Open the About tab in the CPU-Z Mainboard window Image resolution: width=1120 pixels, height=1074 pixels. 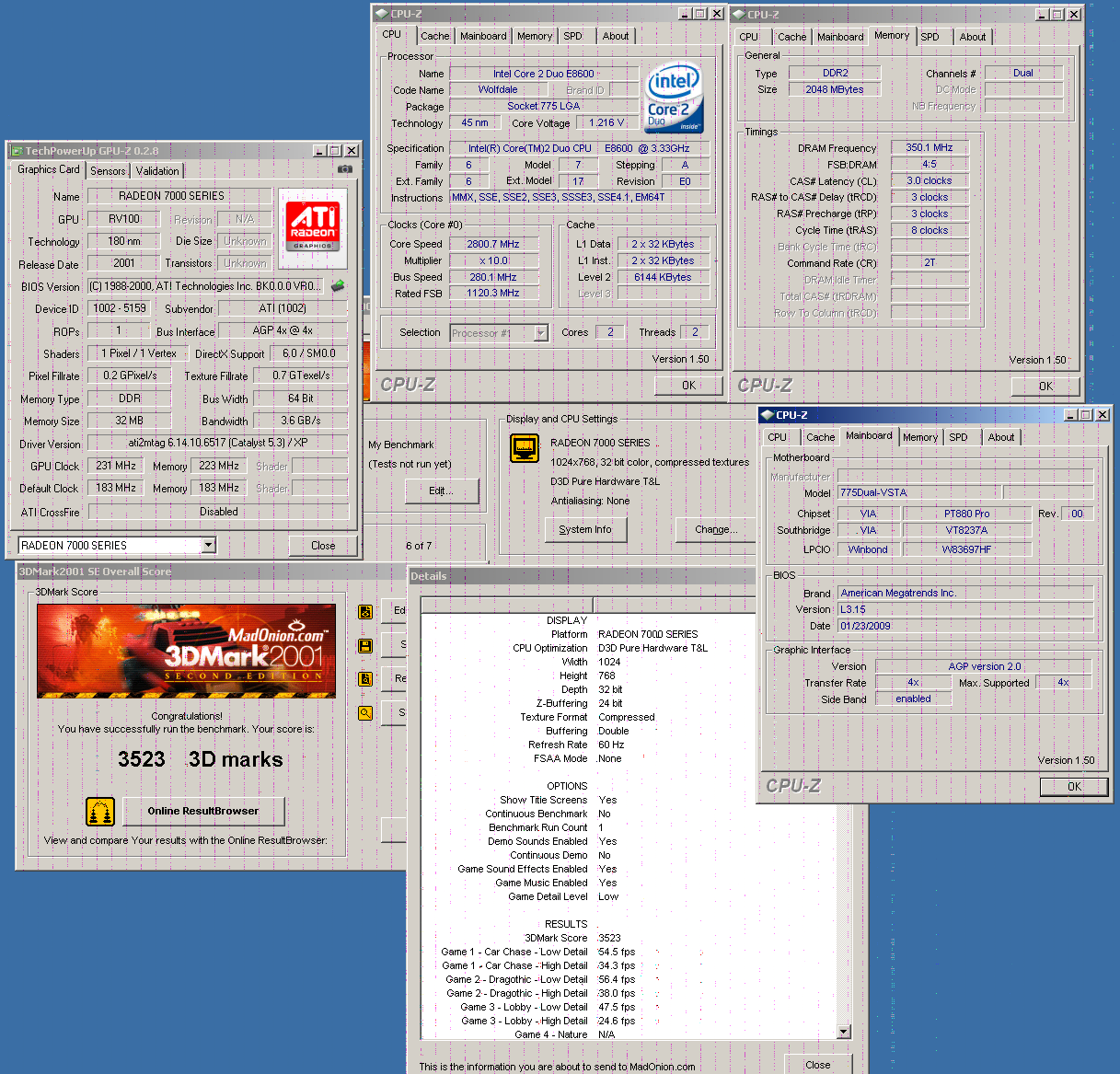click(1001, 437)
